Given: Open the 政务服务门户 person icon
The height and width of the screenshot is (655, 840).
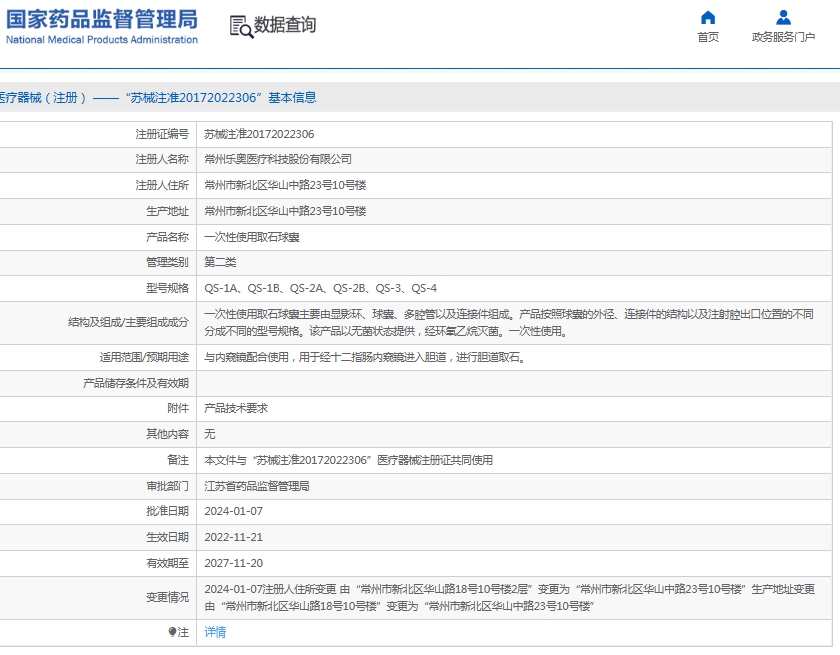Looking at the screenshot, I should [x=783, y=18].
